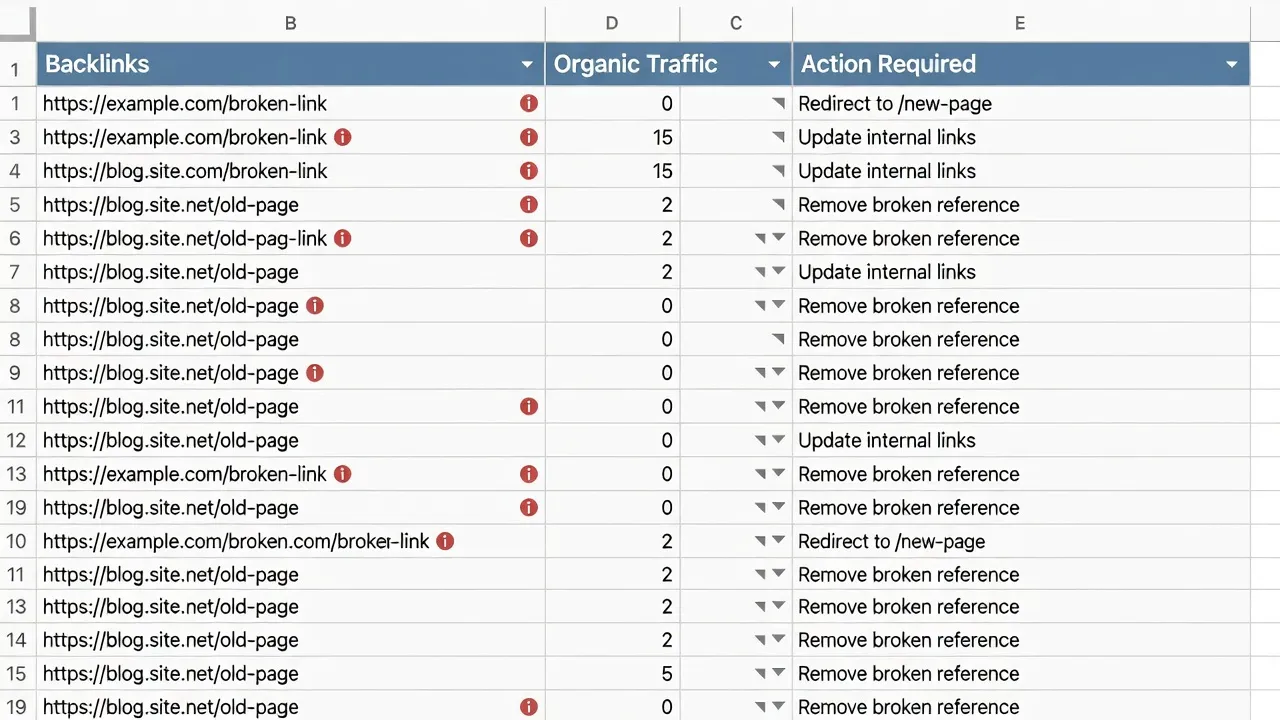The image size is (1280, 720).
Task: Click the note indicator triangle in row 4's column C
Action: coord(779,171)
